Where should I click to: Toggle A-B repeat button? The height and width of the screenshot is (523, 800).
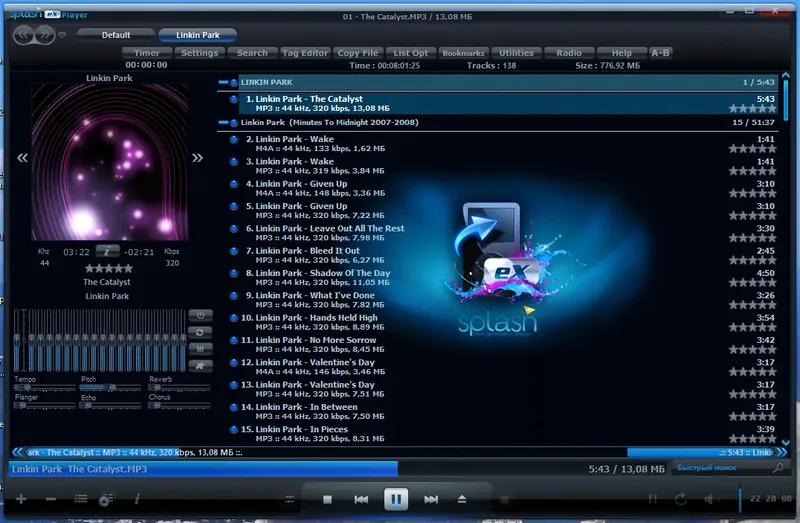click(660, 53)
